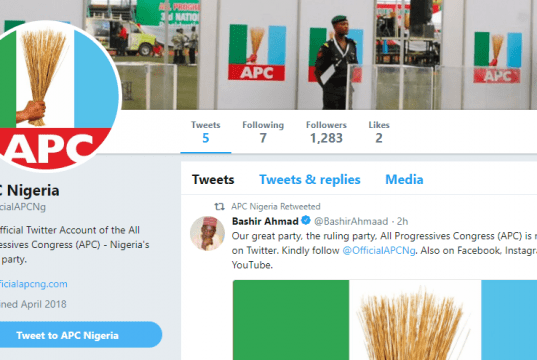Click the profile header banner photo
Viewport: 537px width, 360px height.
pos(329,55)
